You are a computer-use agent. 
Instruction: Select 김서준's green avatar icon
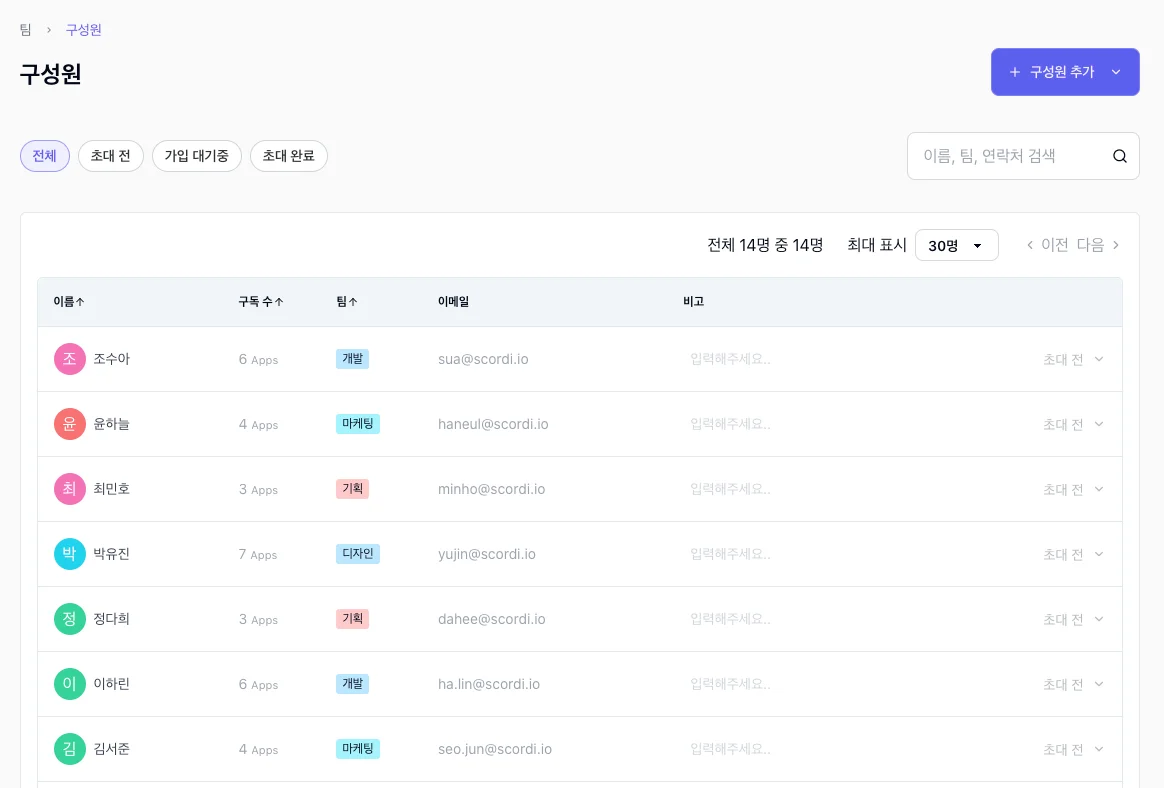[69, 748]
